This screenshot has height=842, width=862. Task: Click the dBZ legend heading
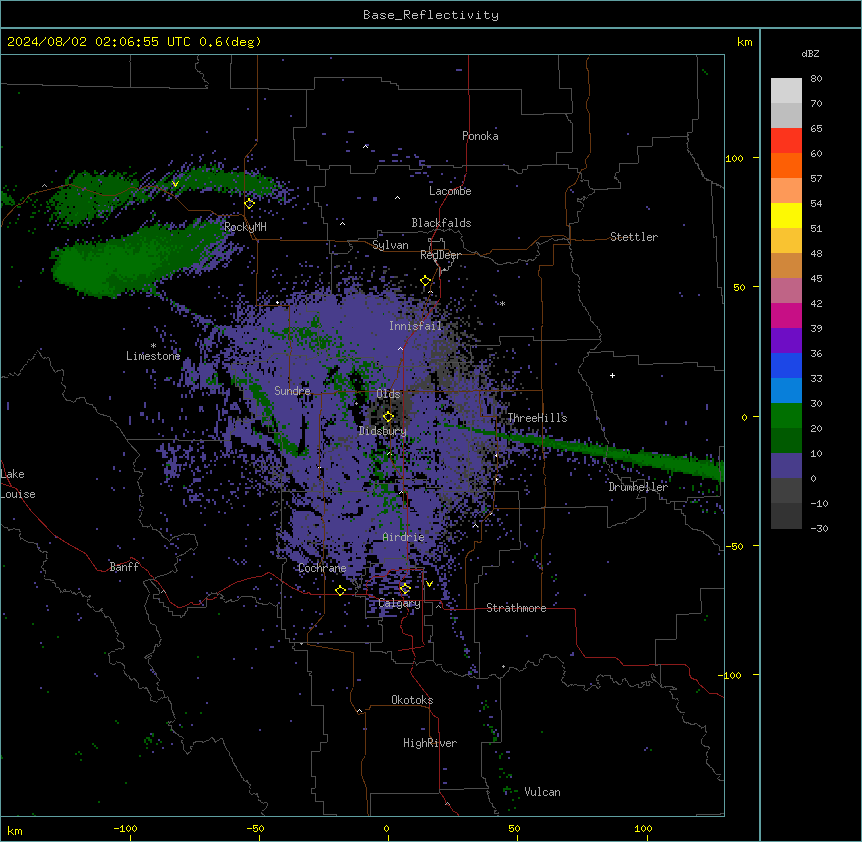[x=810, y=54]
